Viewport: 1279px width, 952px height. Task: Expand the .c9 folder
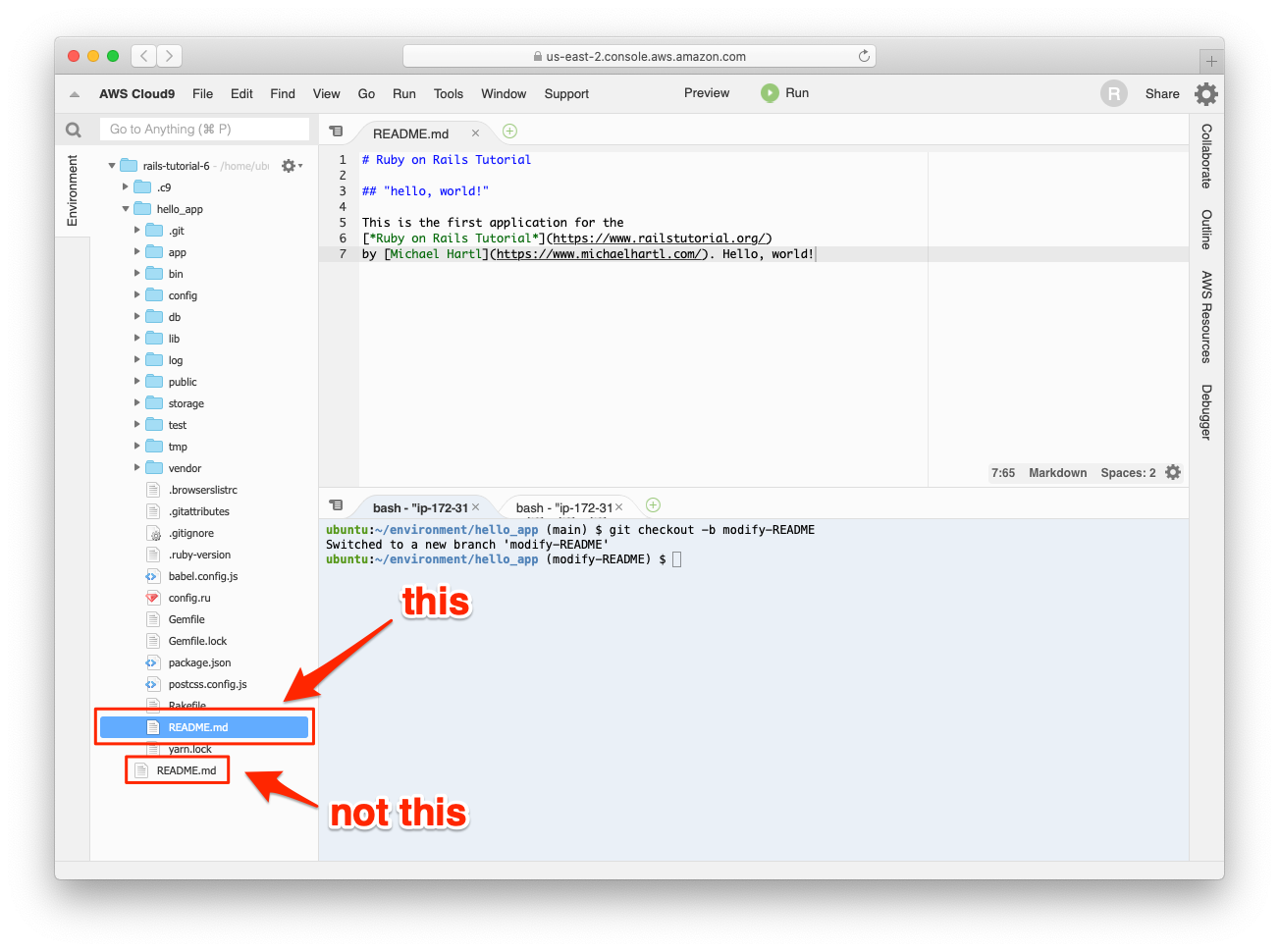click(x=126, y=187)
